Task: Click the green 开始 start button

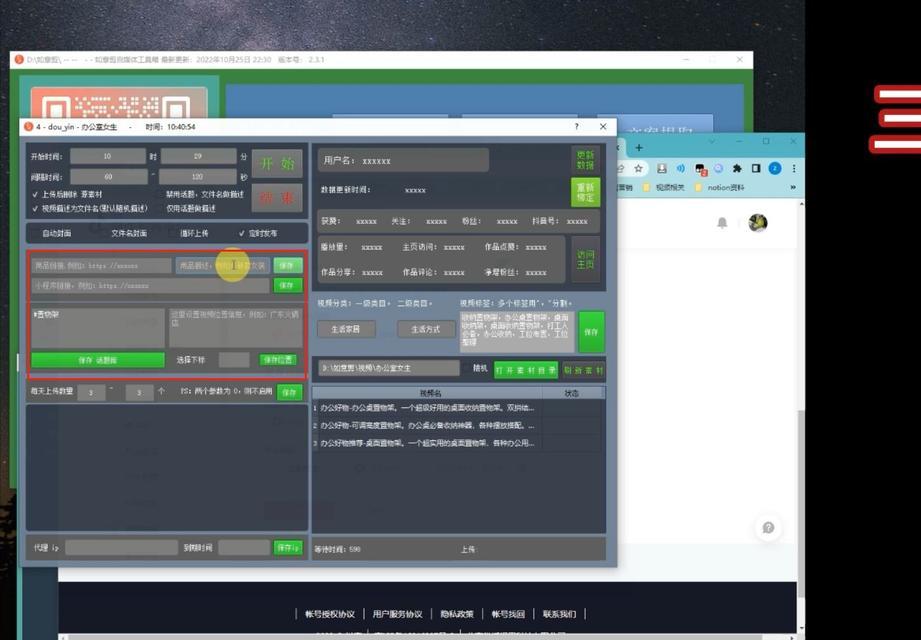Action: (x=277, y=163)
